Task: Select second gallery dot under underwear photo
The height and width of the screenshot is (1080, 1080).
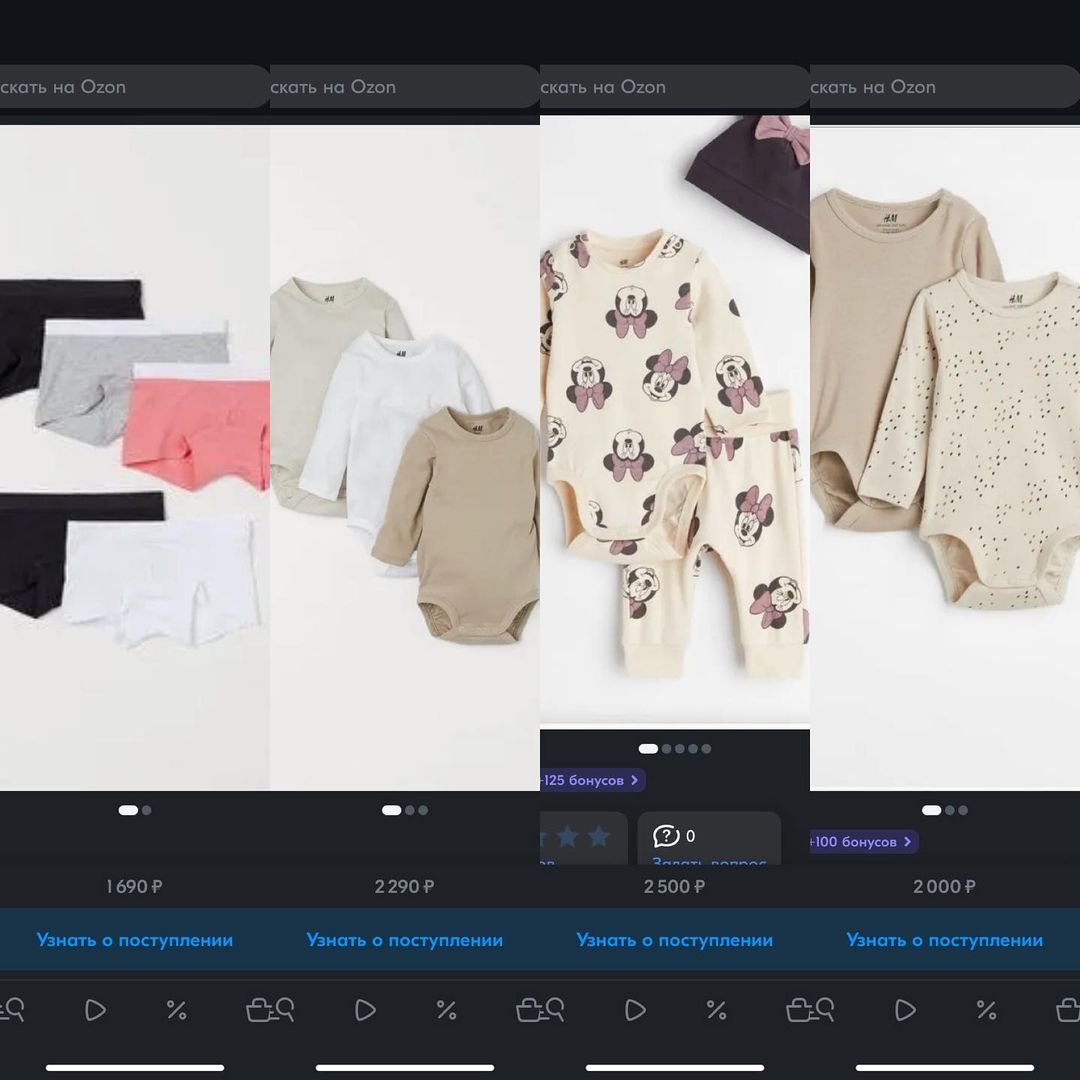Action: 147,810
